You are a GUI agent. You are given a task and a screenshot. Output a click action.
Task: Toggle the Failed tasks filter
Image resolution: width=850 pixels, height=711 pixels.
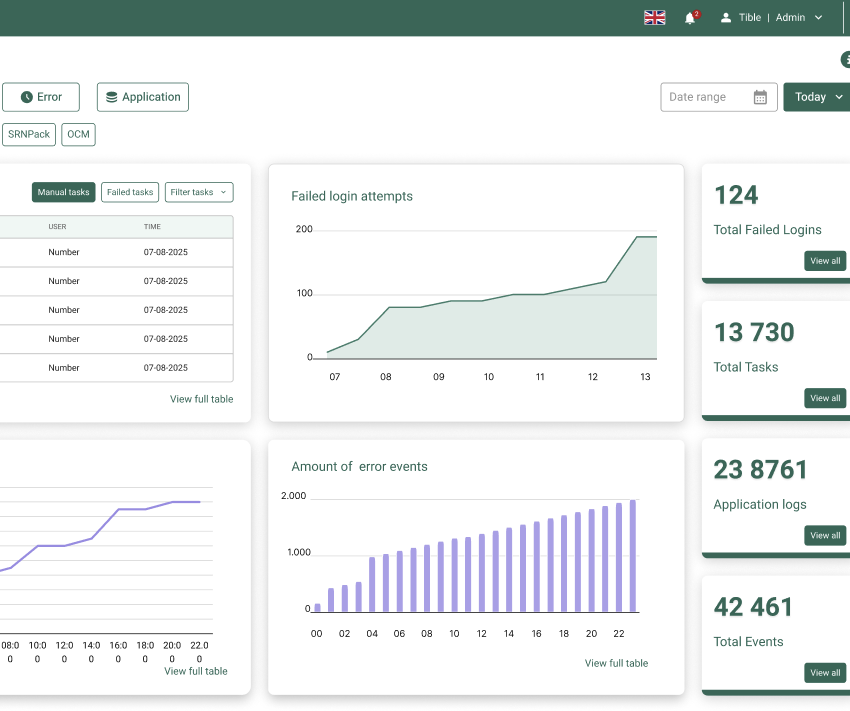point(130,192)
